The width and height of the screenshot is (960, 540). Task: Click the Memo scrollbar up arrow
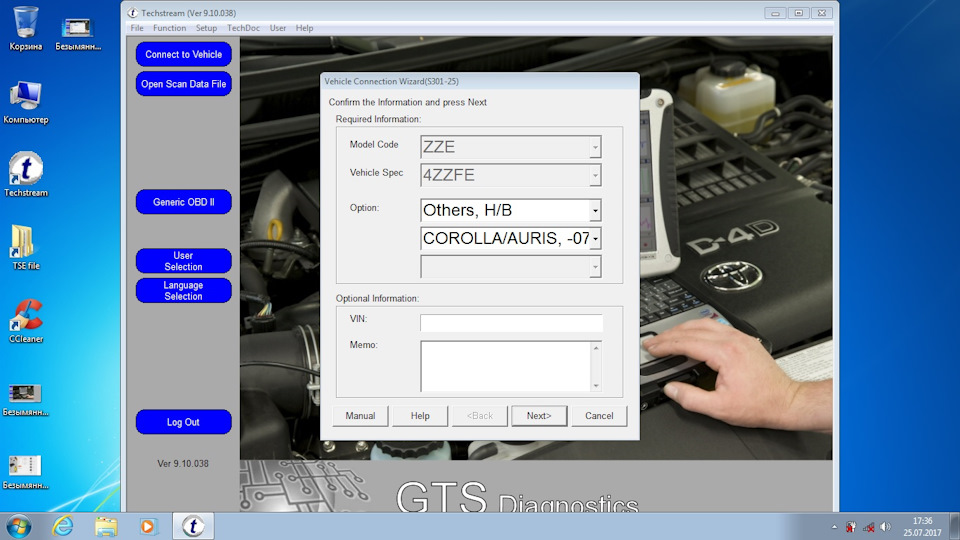tap(596, 348)
